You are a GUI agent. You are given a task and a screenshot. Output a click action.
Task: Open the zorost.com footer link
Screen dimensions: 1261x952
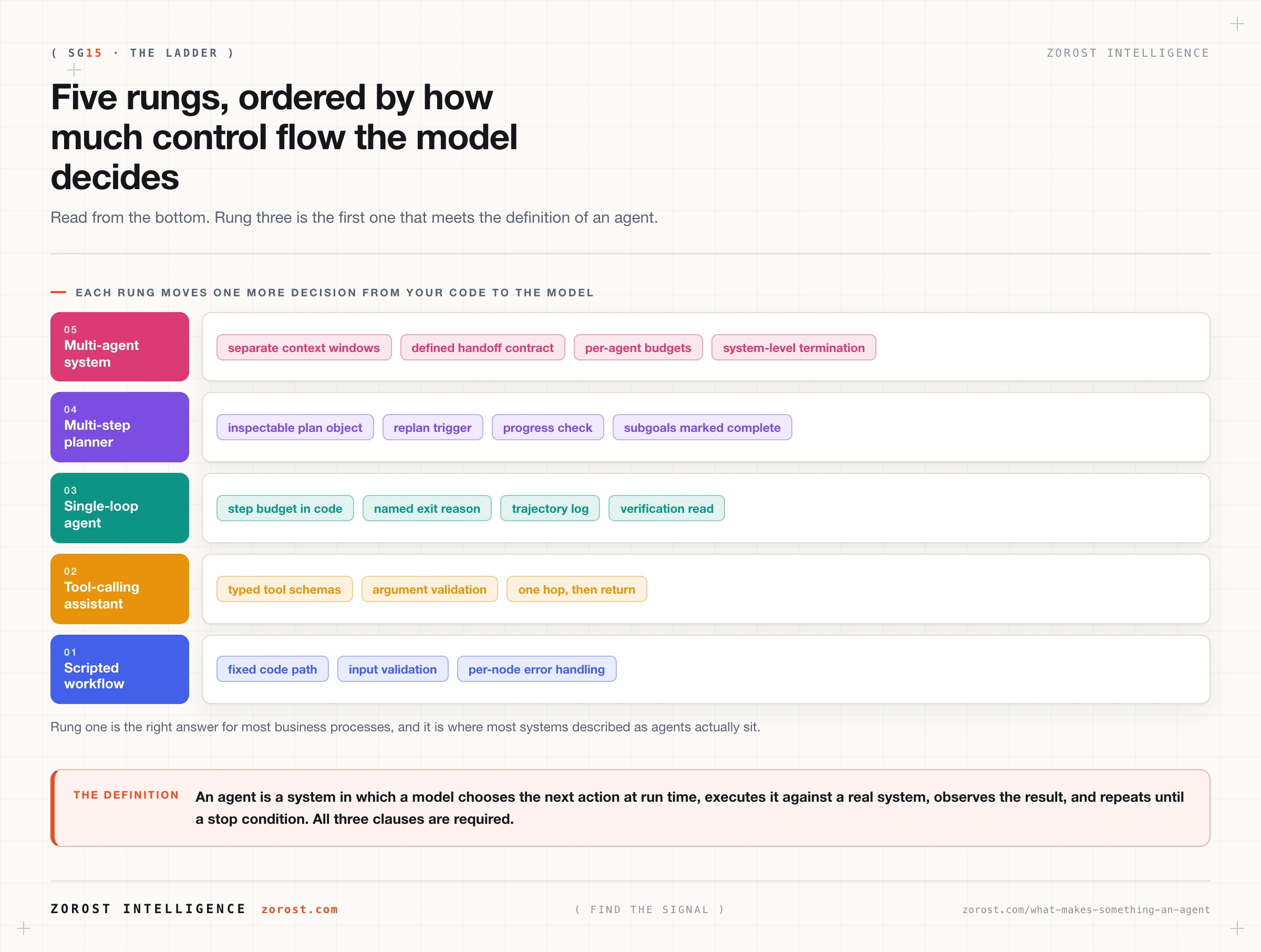(x=299, y=909)
